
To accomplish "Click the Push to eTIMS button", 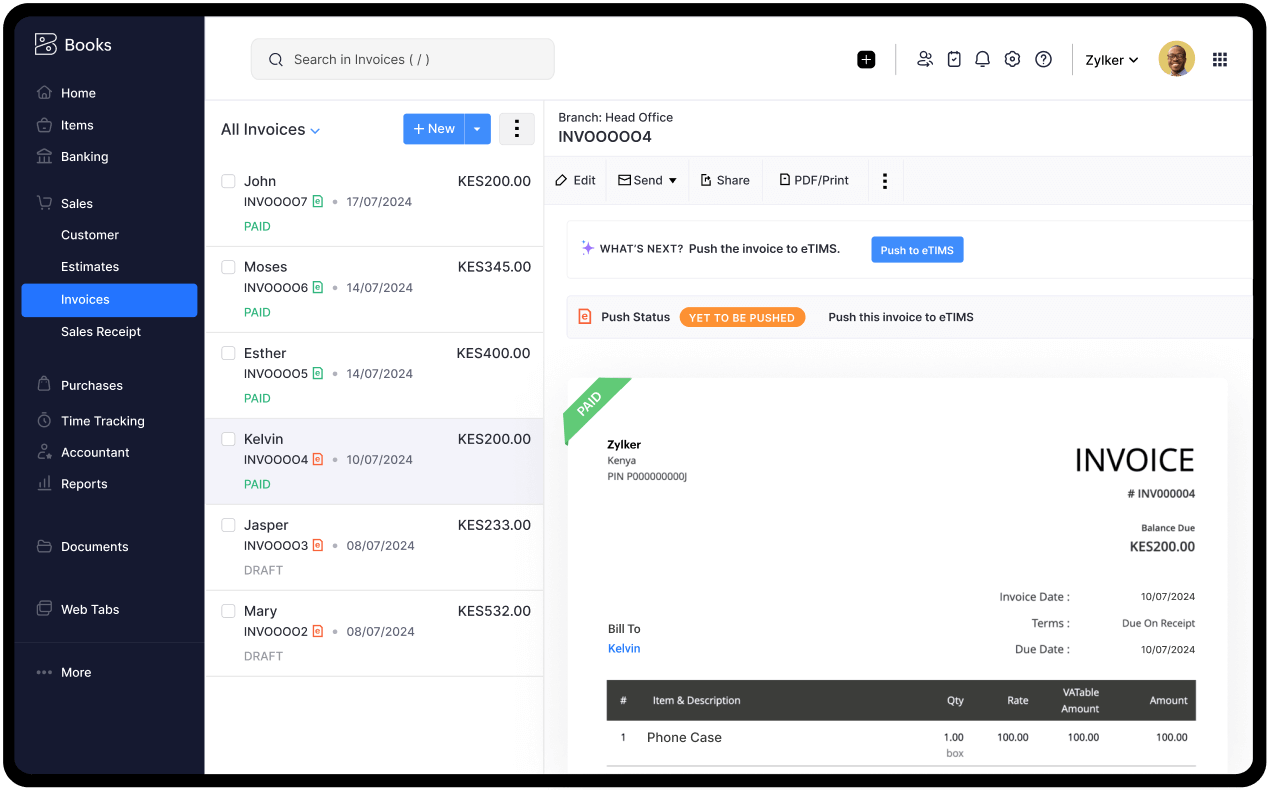I will point(917,249).
